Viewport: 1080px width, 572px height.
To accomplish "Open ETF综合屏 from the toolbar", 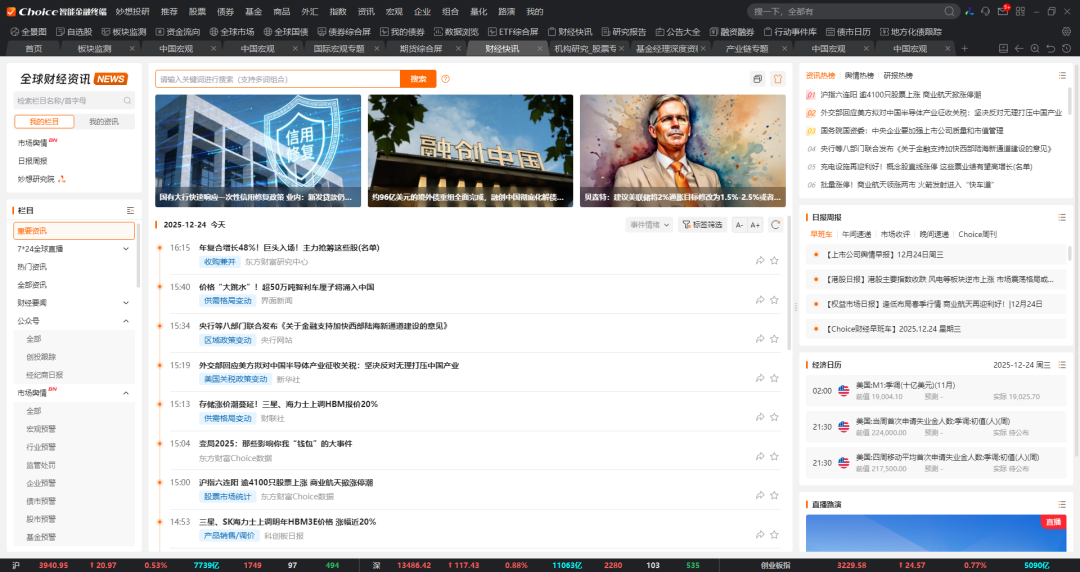I will pos(513,32).
